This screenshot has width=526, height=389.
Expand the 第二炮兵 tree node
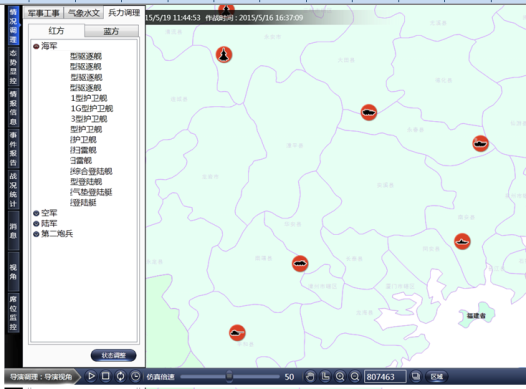pyautogui.click(x=36, y=234)
